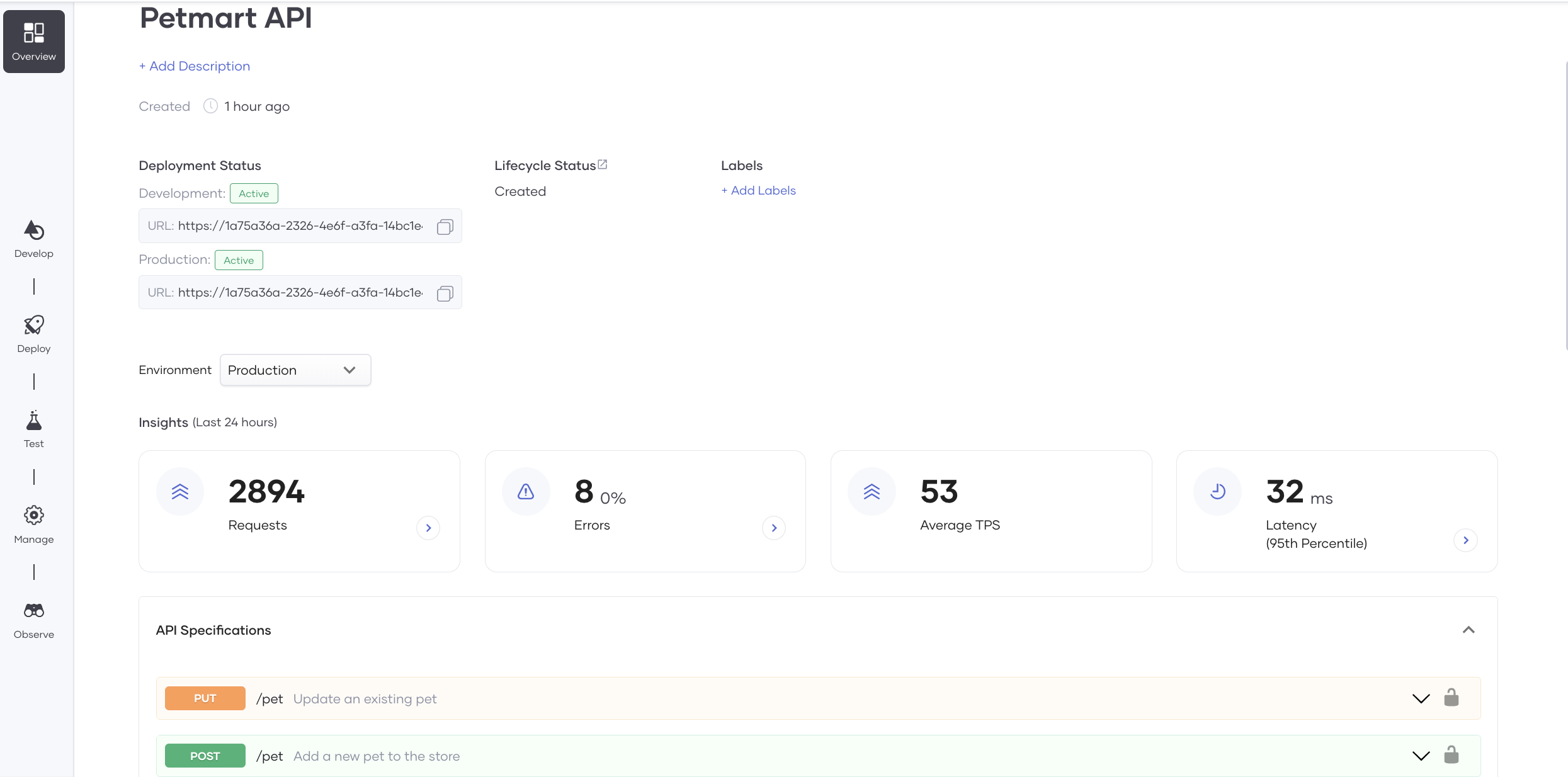1568x777 pixels.
Task: Click the Add Labels link
Action: tap(758, 190)
